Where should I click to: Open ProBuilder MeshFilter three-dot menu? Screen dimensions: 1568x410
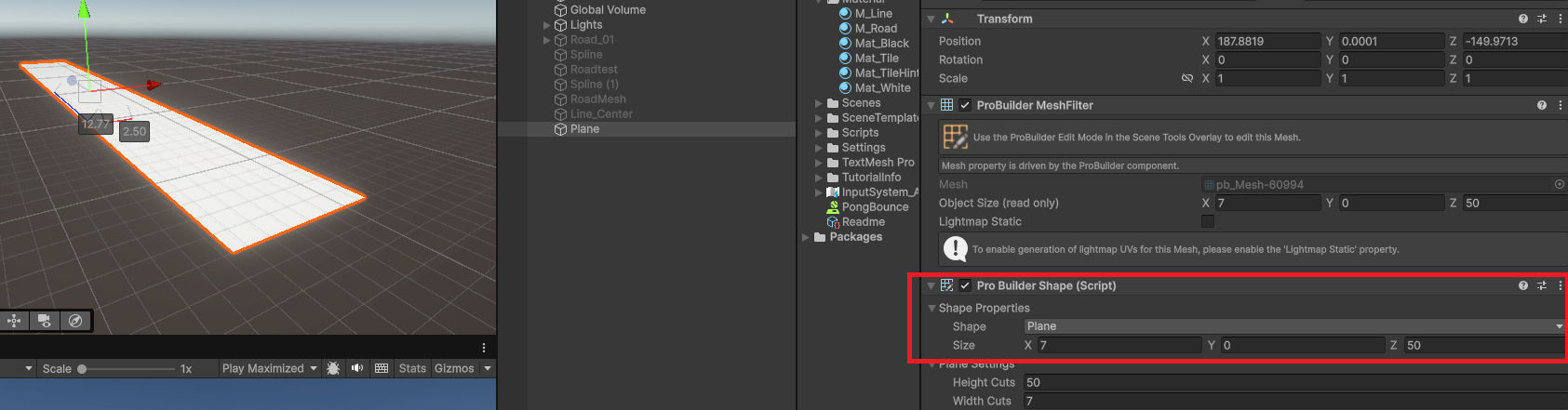1560,105
